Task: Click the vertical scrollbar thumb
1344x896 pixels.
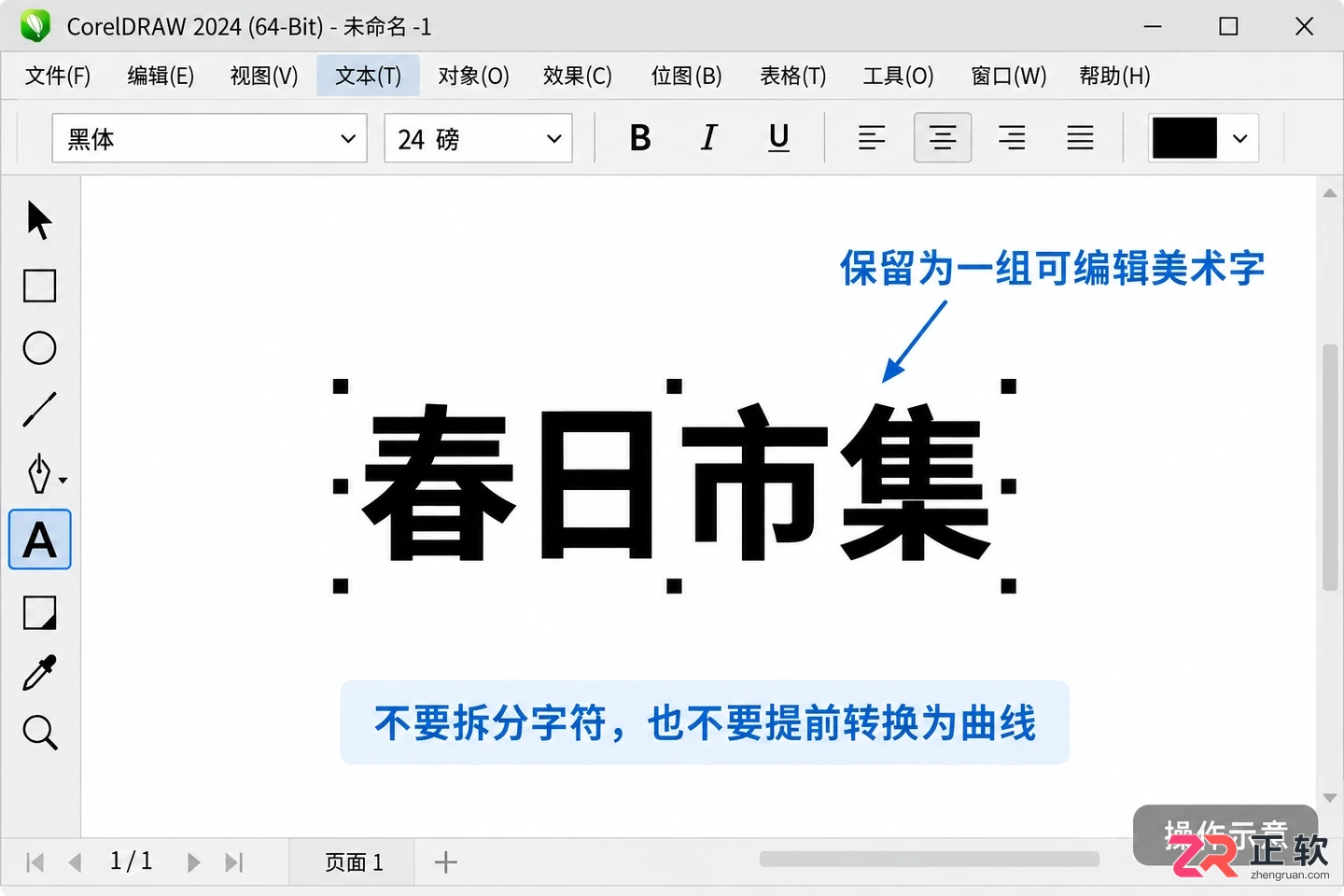Action: point(1330,468)
